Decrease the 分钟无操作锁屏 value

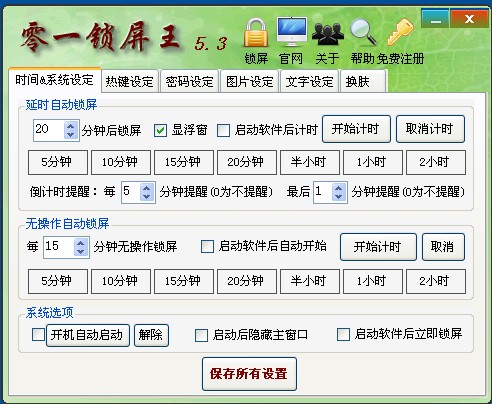[x=81, y=251]
